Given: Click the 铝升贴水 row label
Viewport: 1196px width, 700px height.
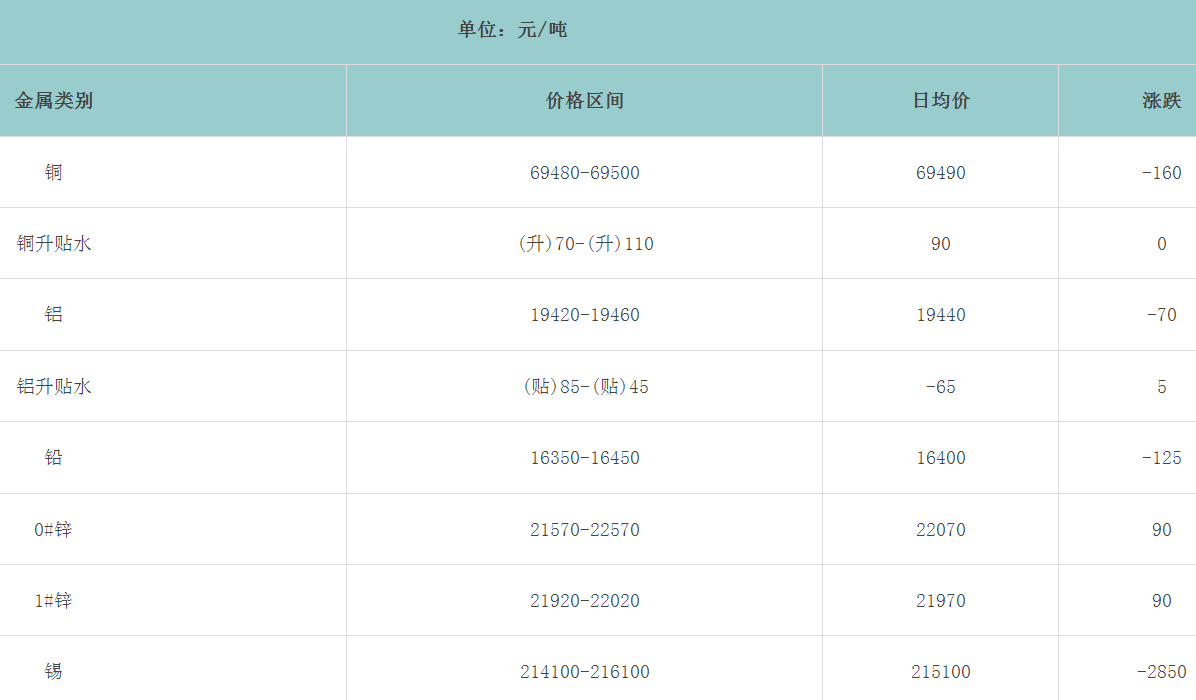Looking at the screenshot, I should coord(54,386).
